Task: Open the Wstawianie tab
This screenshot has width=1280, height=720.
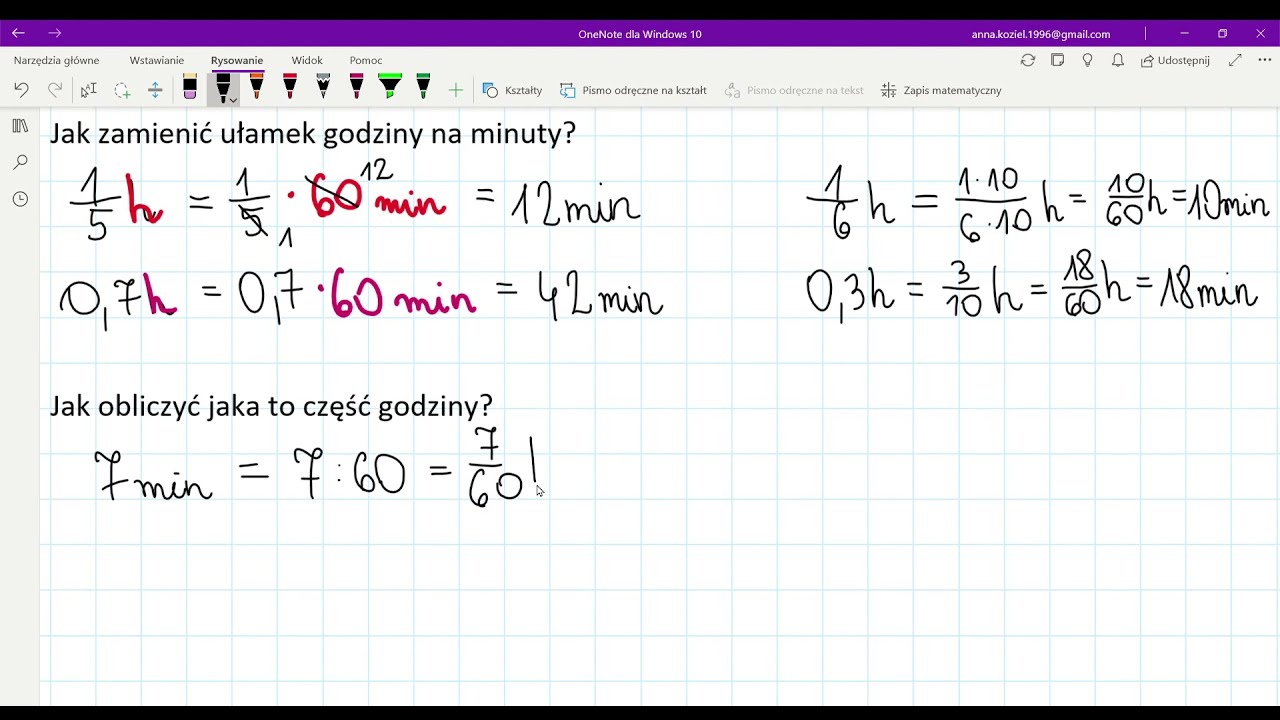Action: (x=157, y=60)
